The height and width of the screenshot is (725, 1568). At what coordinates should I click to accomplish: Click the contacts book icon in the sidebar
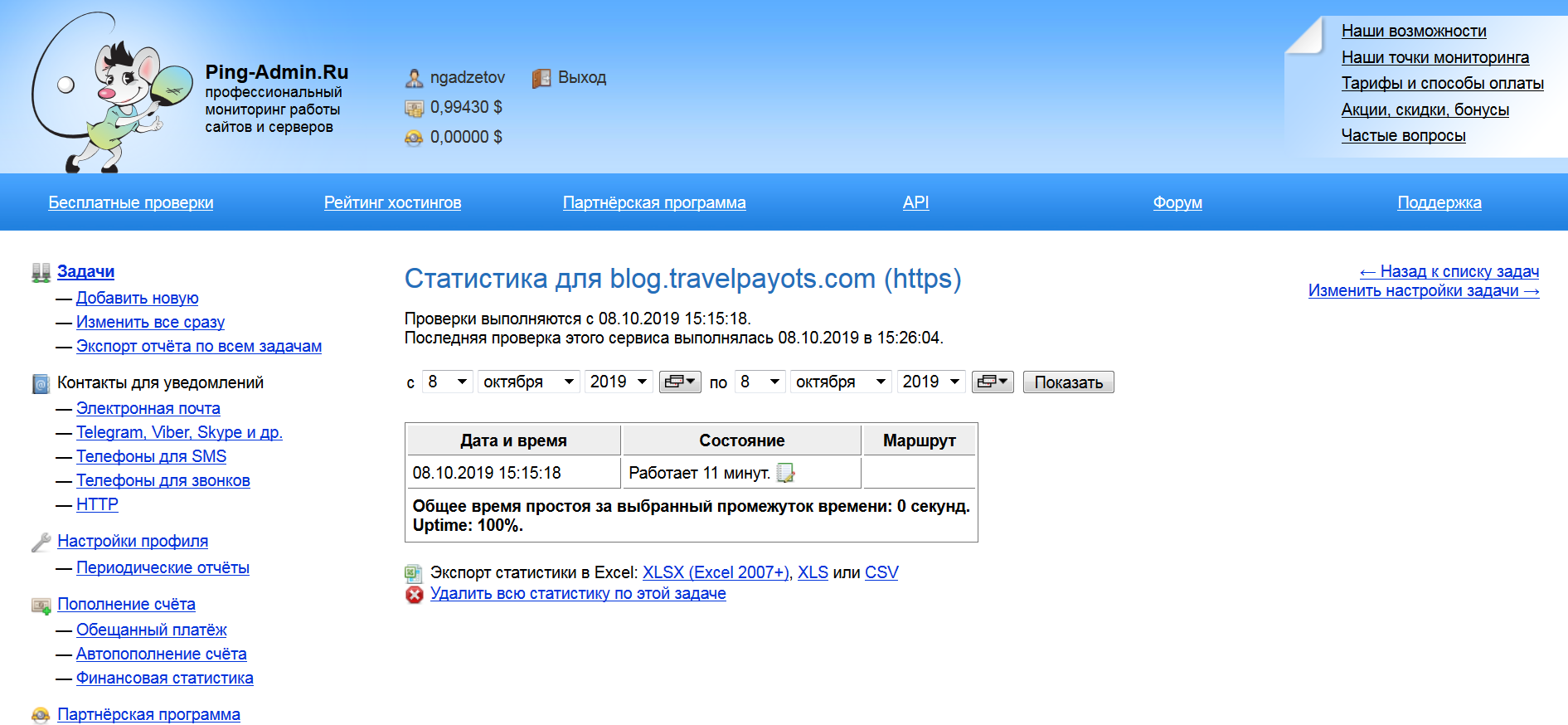(x=41, y=383)
